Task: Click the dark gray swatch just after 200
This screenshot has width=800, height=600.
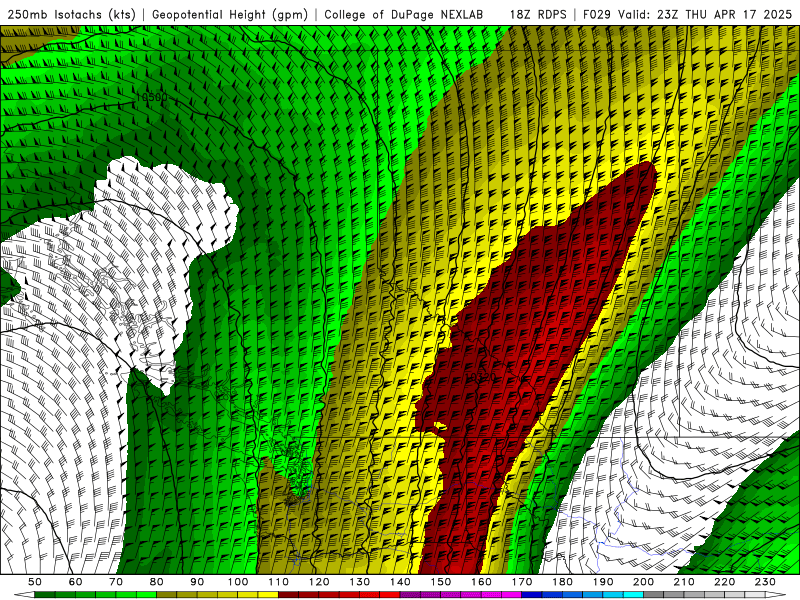Action: 654,594
